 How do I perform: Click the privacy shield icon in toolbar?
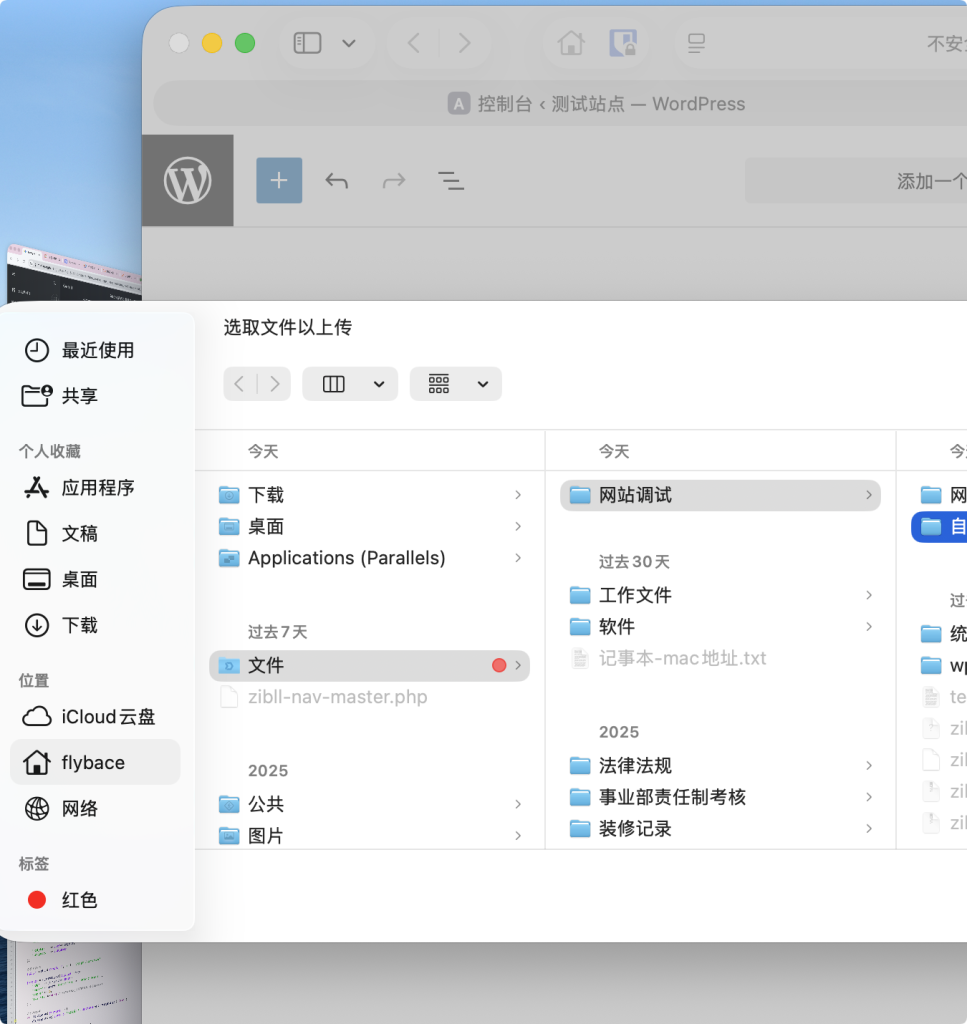click(623, 43)
